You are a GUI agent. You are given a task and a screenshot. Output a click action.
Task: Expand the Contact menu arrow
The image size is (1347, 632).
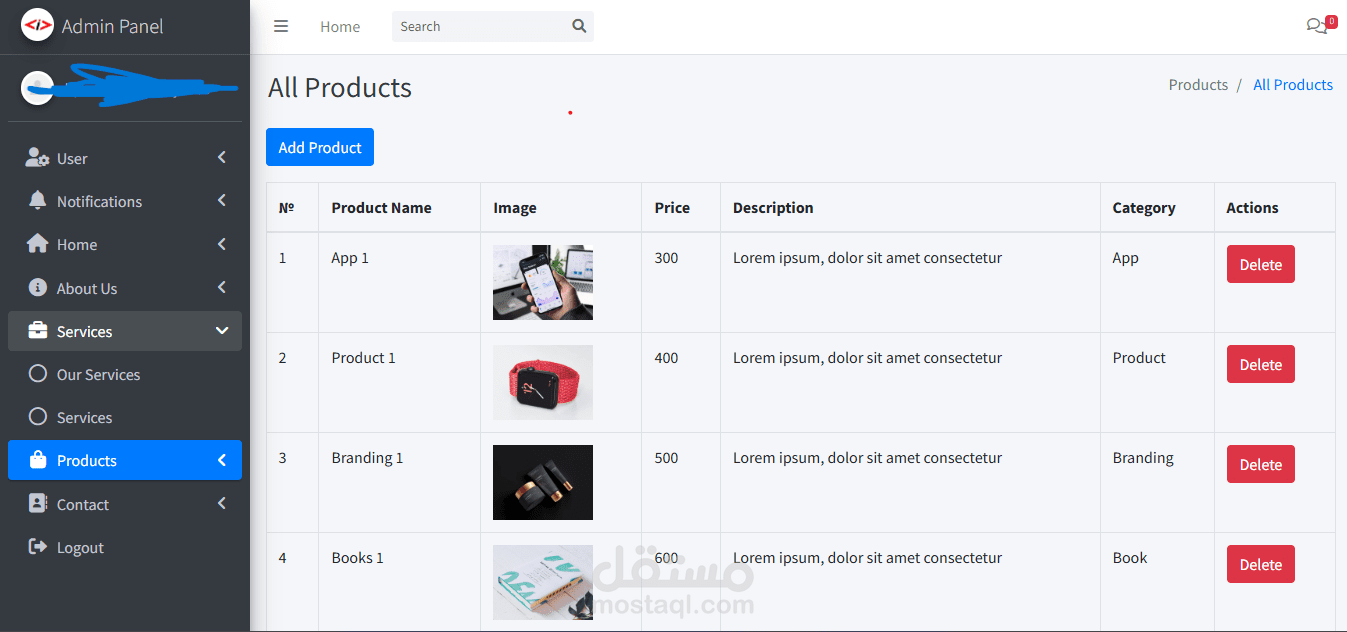coord(222,504)
